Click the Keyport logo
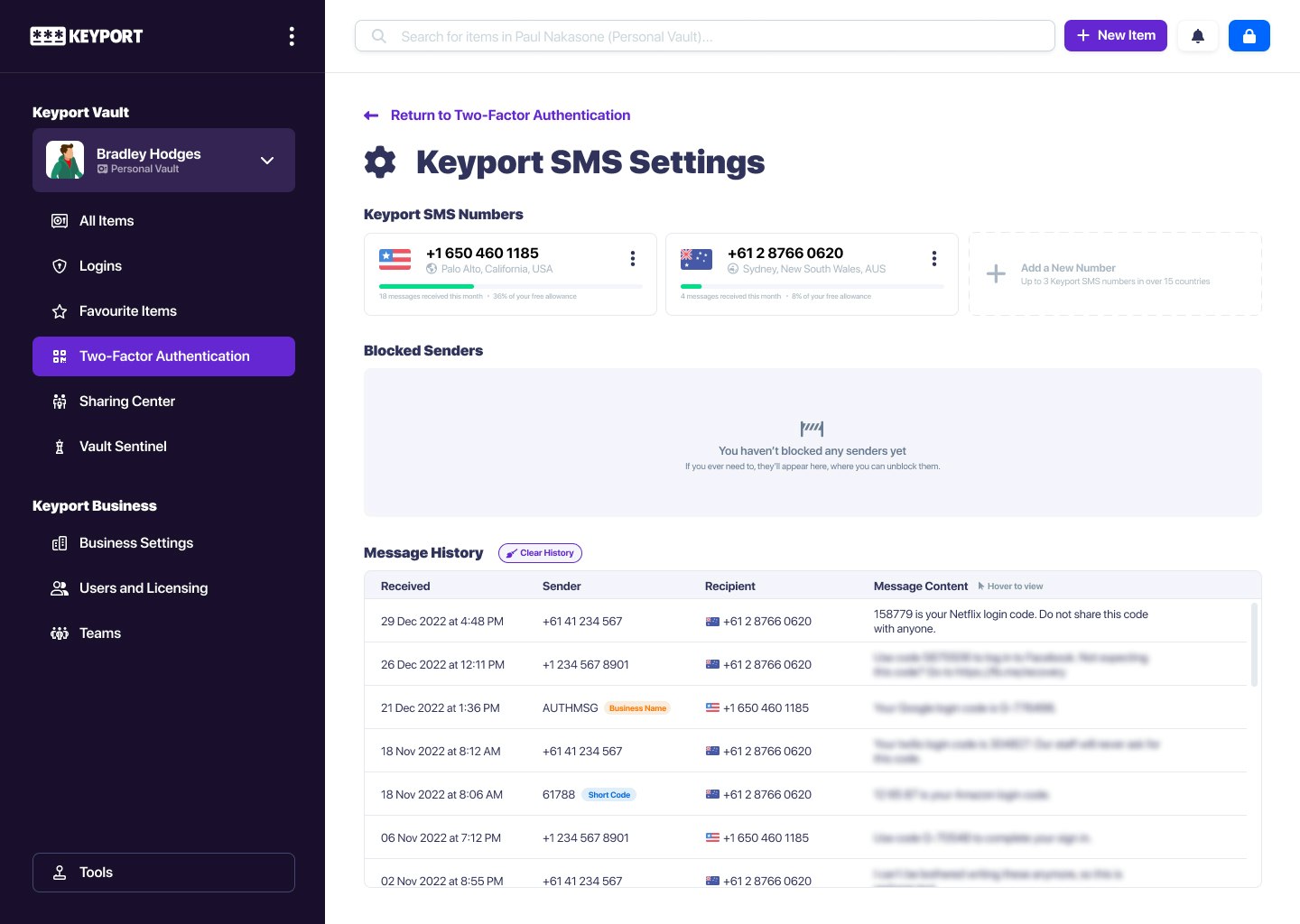 pyautogui.click(x=87, y=36)
